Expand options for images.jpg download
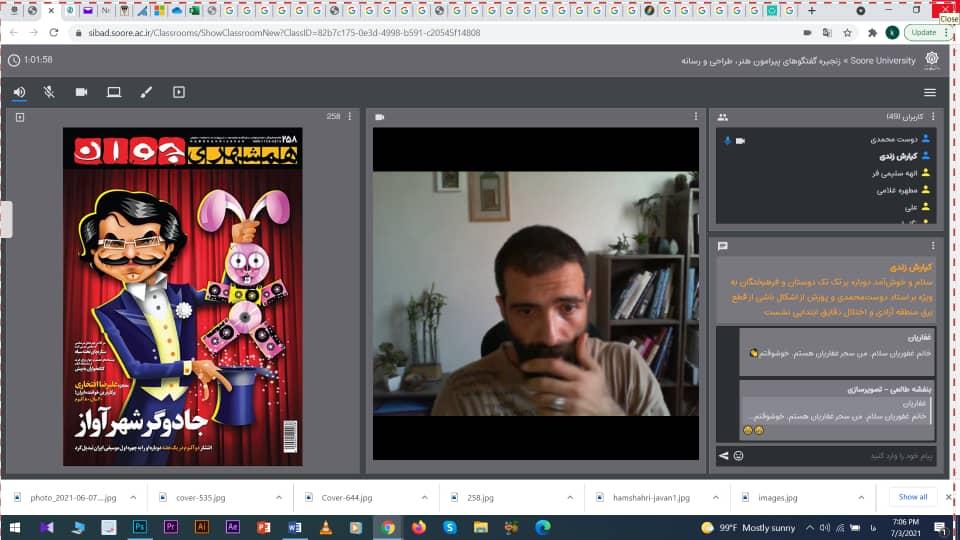960x540 pixels. [861, 498]
